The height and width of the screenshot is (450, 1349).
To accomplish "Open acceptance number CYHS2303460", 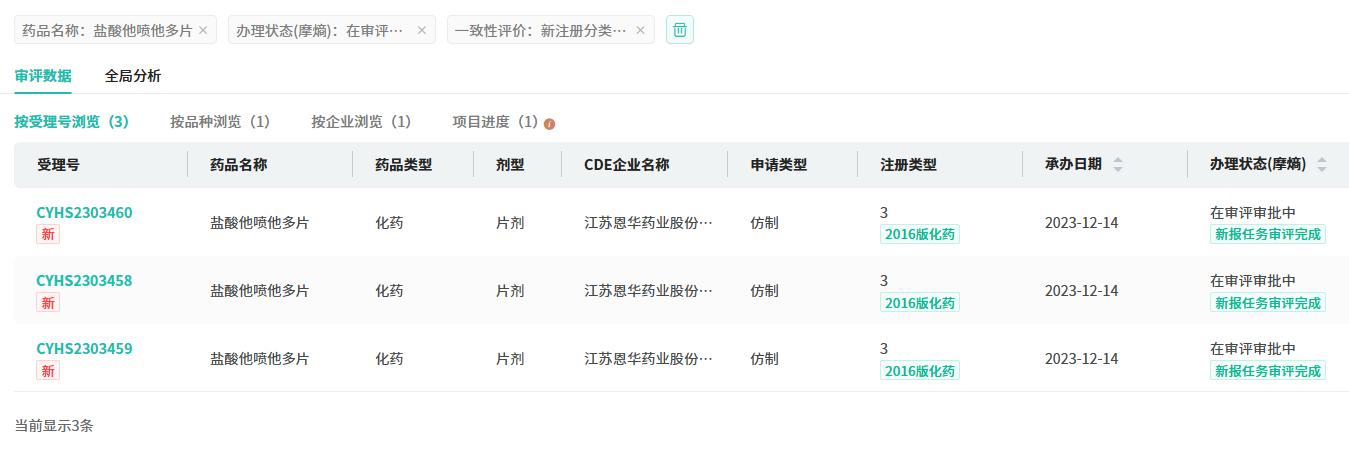I will pos(84,212).
